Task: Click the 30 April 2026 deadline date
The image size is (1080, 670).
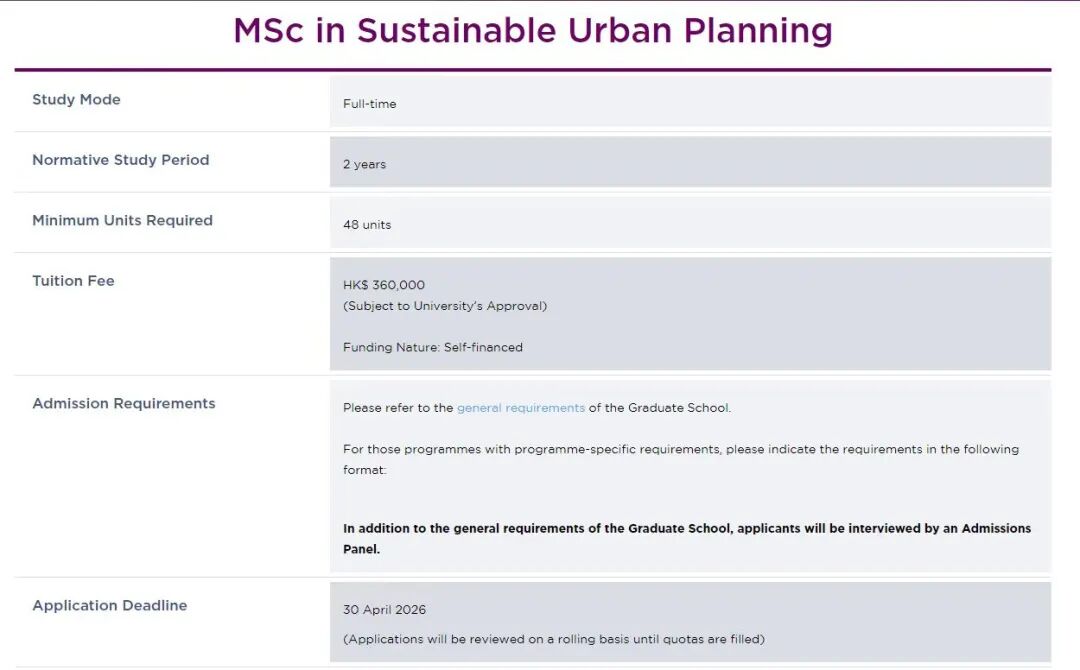Action: 384,609
